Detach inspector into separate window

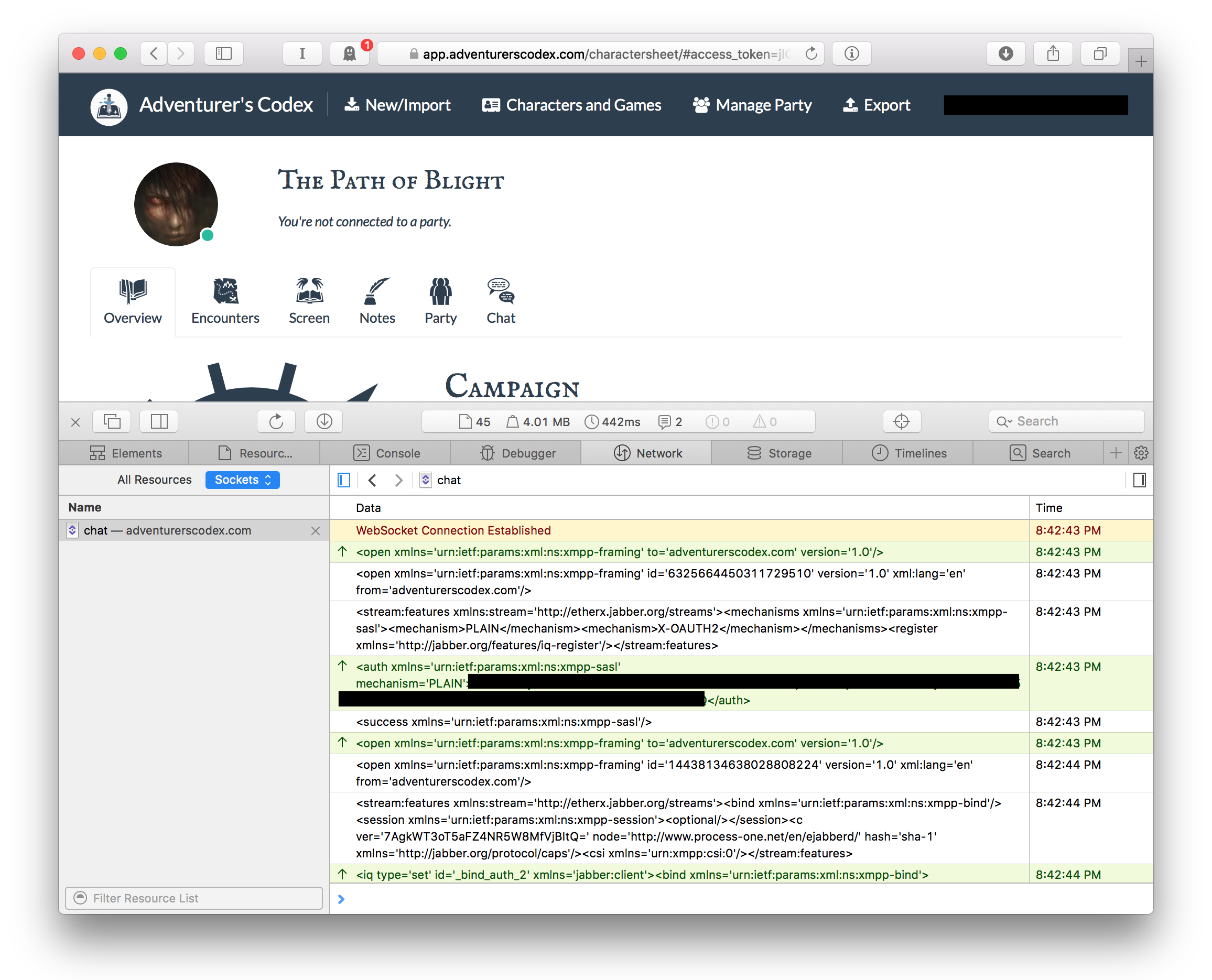tap(112, 421)
